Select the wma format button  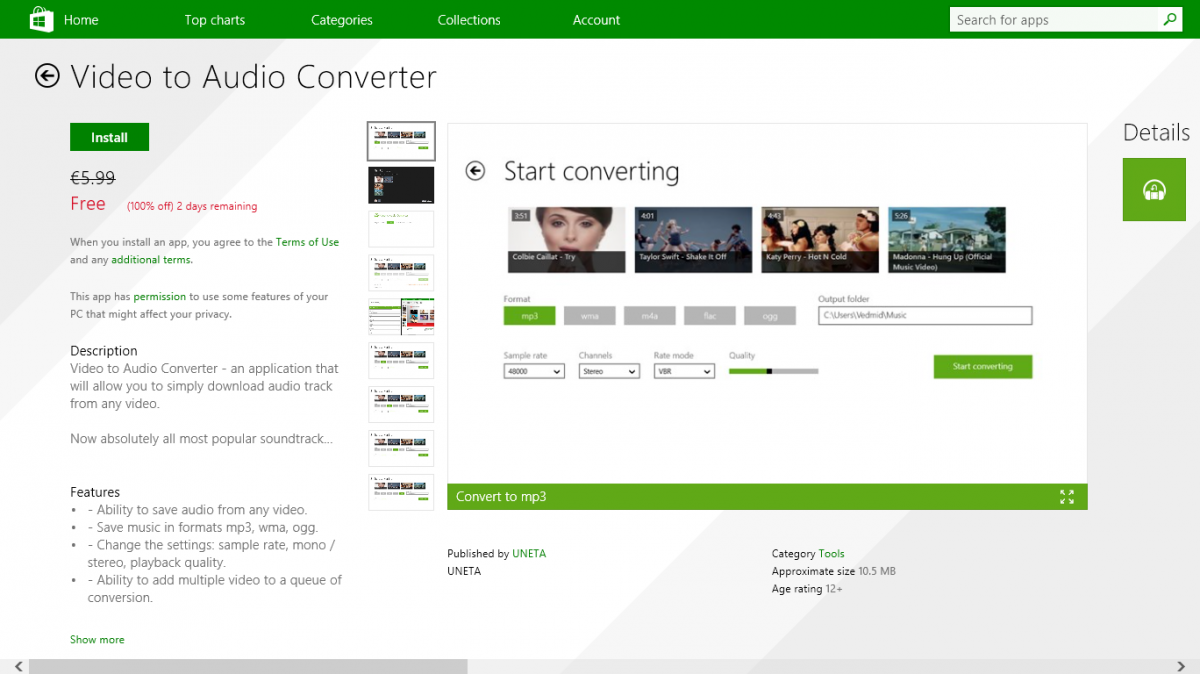589,316
